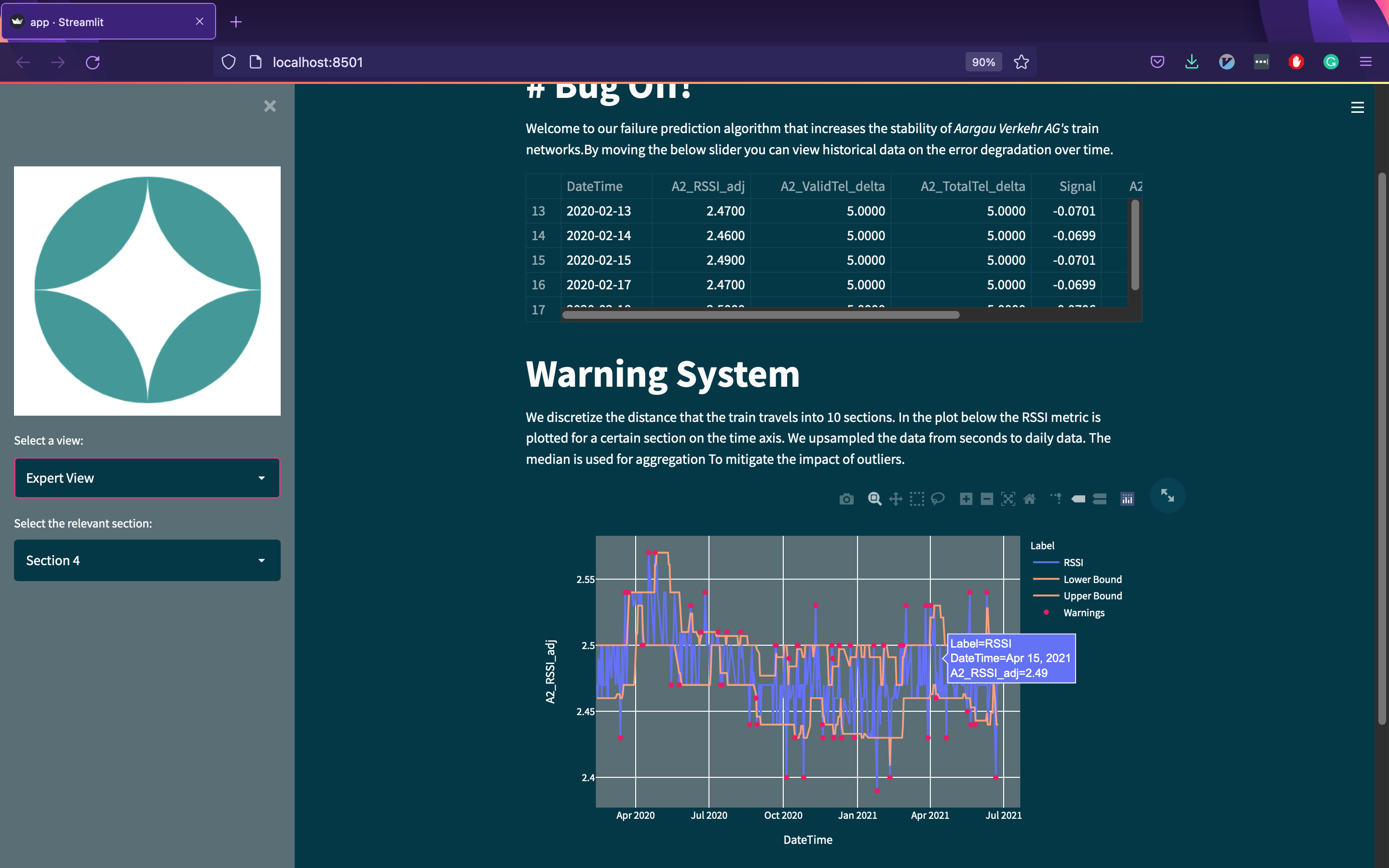Reset axes with the home icon
The image size is (1389, 868).
[1029, 499]
